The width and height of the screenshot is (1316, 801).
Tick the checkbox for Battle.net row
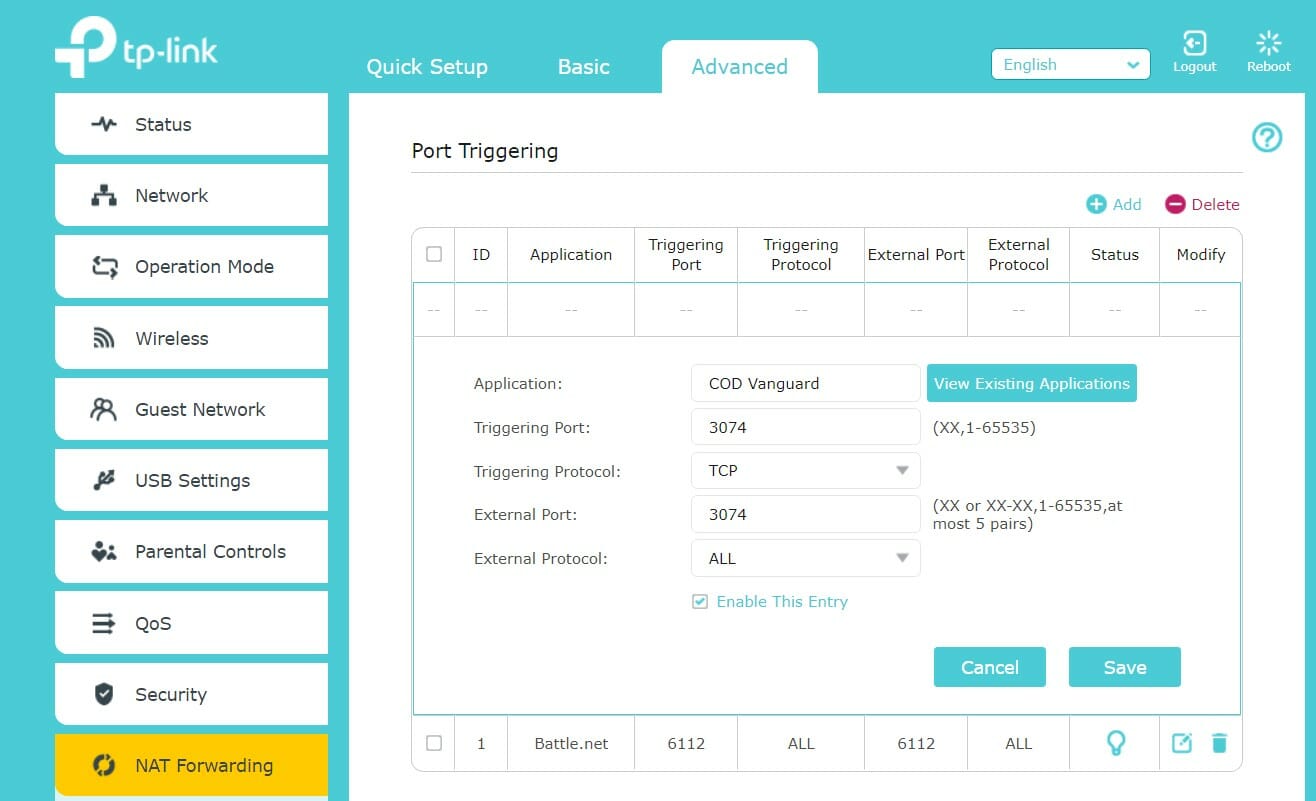(x=434, y=743)
